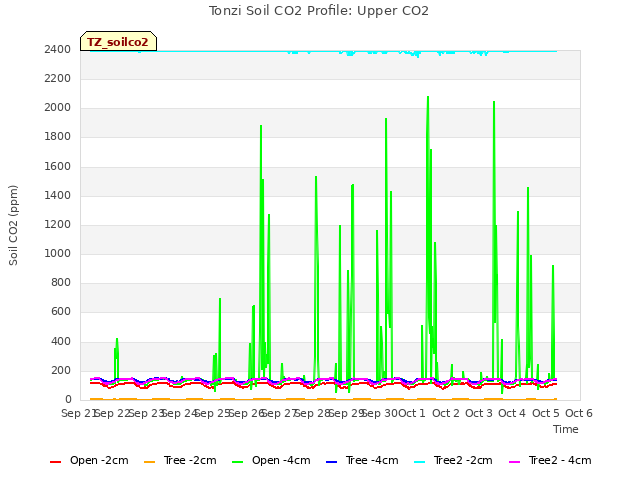Click the 600 y-axis tick label
640x480 pixels.
(x=61, y=312)
